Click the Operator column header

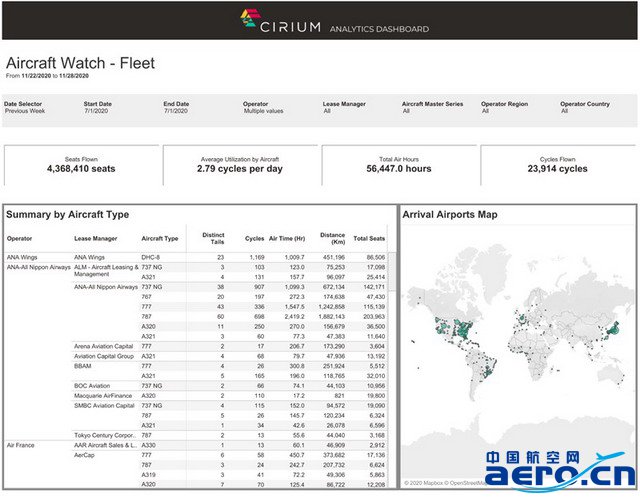19,238
